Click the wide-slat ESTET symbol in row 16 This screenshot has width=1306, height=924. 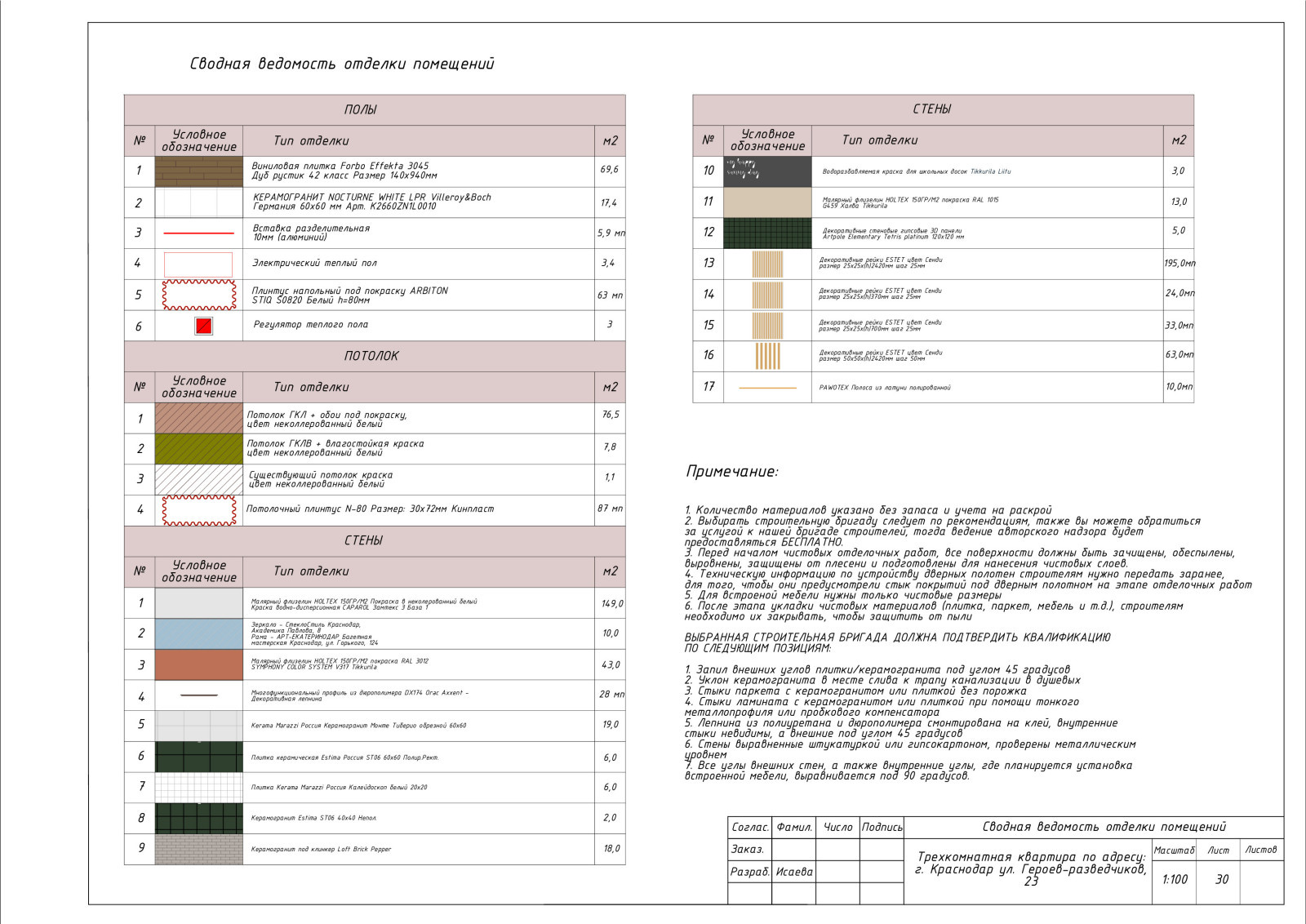(x=767, y=356)
